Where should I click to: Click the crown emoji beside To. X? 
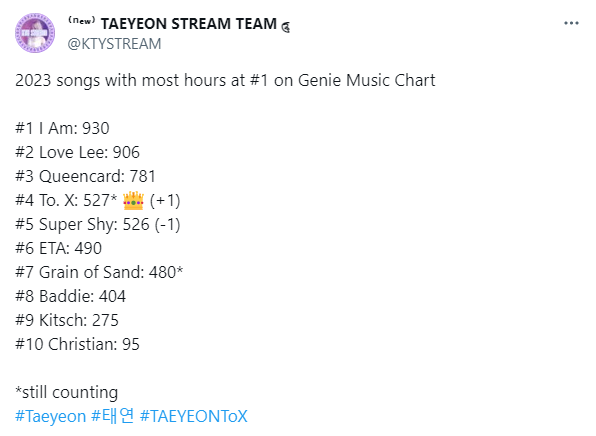click(x=133, y=201)
